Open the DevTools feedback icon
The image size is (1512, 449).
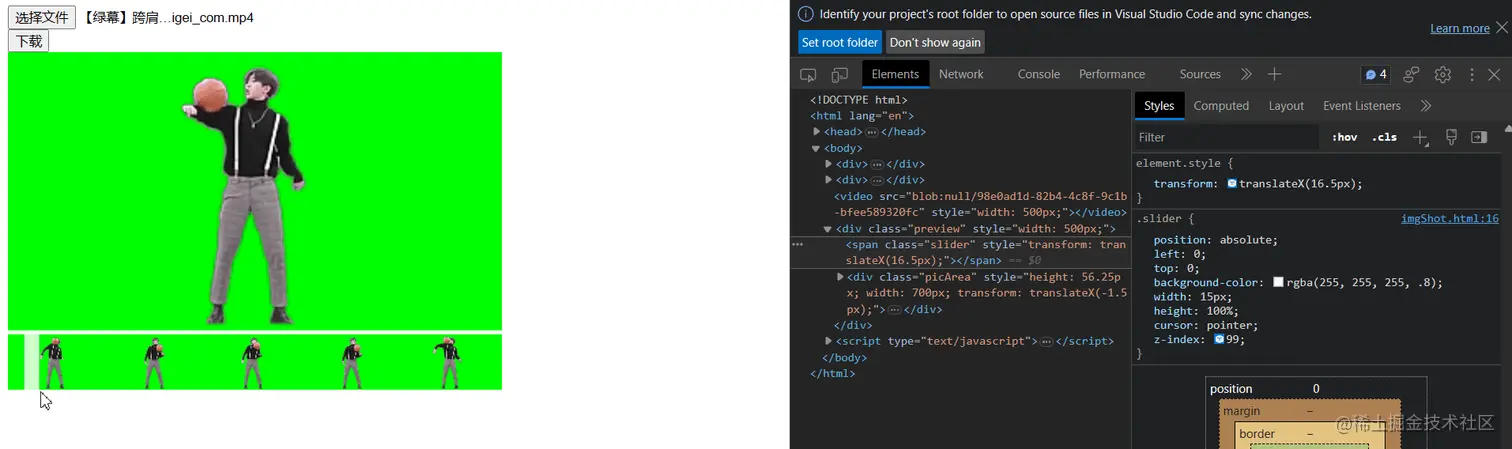click(x=1412, y=74)
